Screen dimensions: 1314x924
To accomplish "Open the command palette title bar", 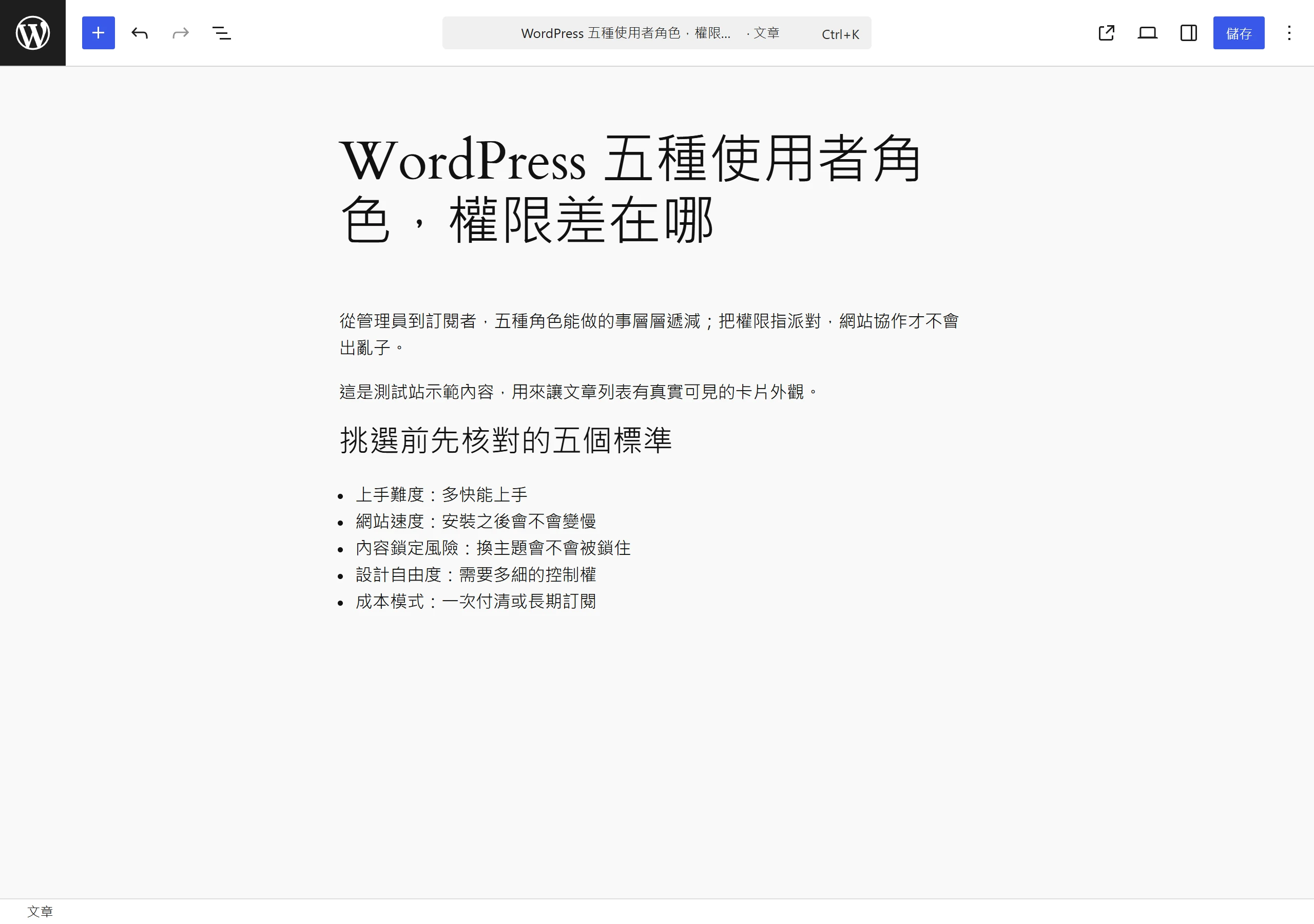I will [x=656, y=33].
